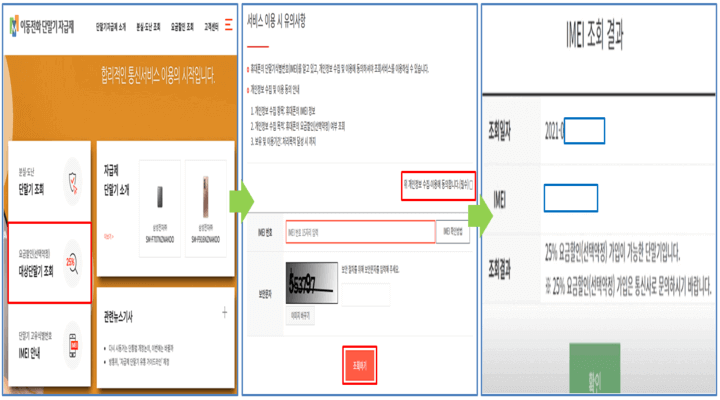This screenshot has width=720, height=400.
Task: Open 단말기자급제 소개 menu
Action: (x=111, y=27)
